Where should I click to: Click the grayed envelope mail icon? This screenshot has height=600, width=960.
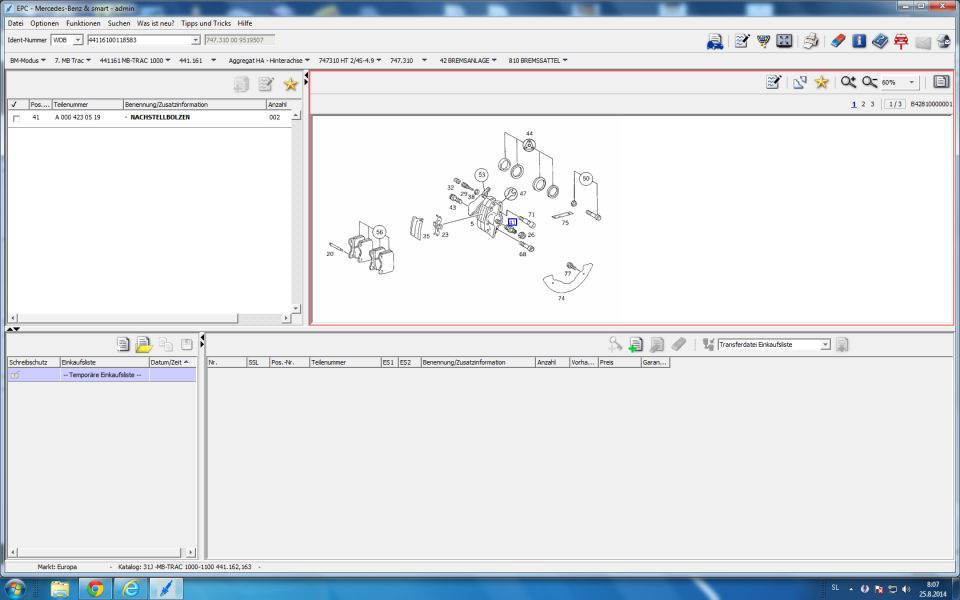point(923,42)
